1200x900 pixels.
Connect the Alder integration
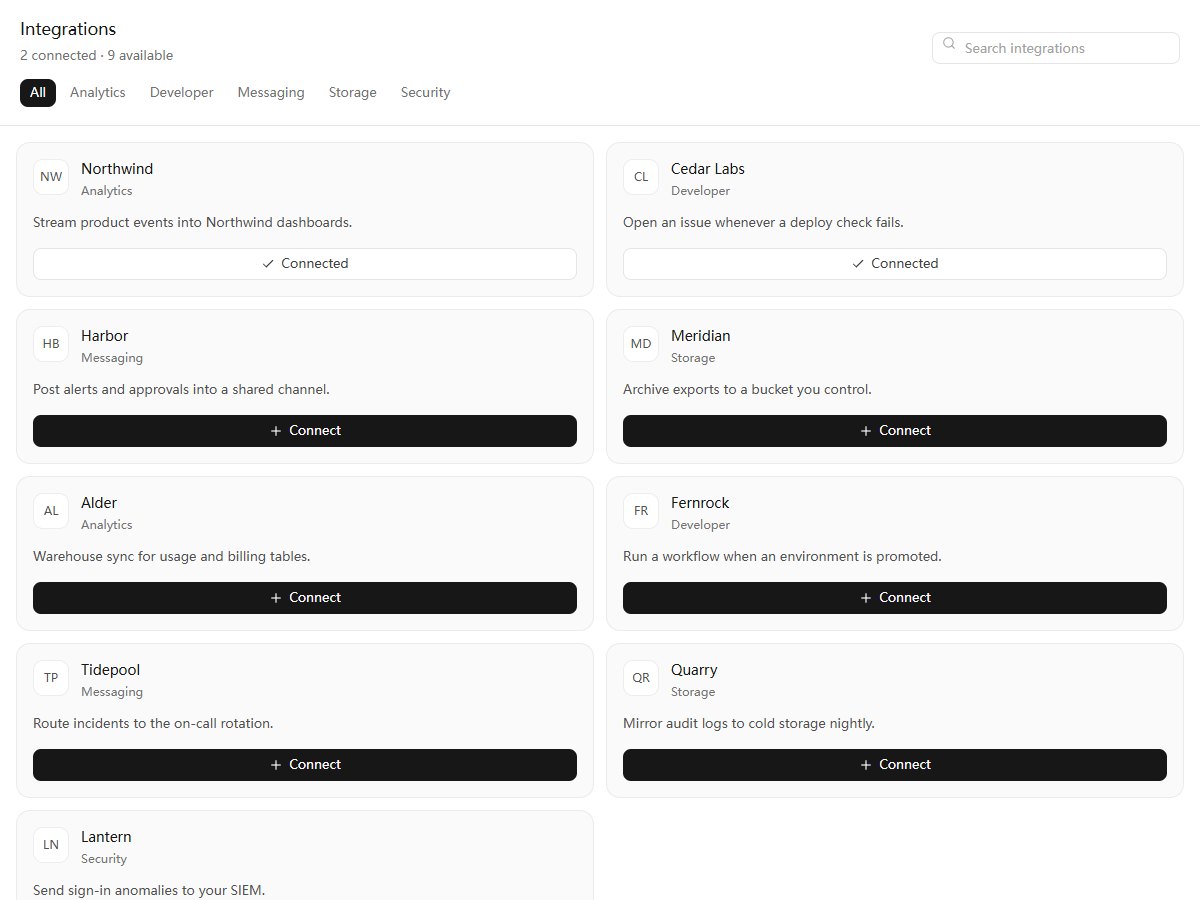click(305, 598)
